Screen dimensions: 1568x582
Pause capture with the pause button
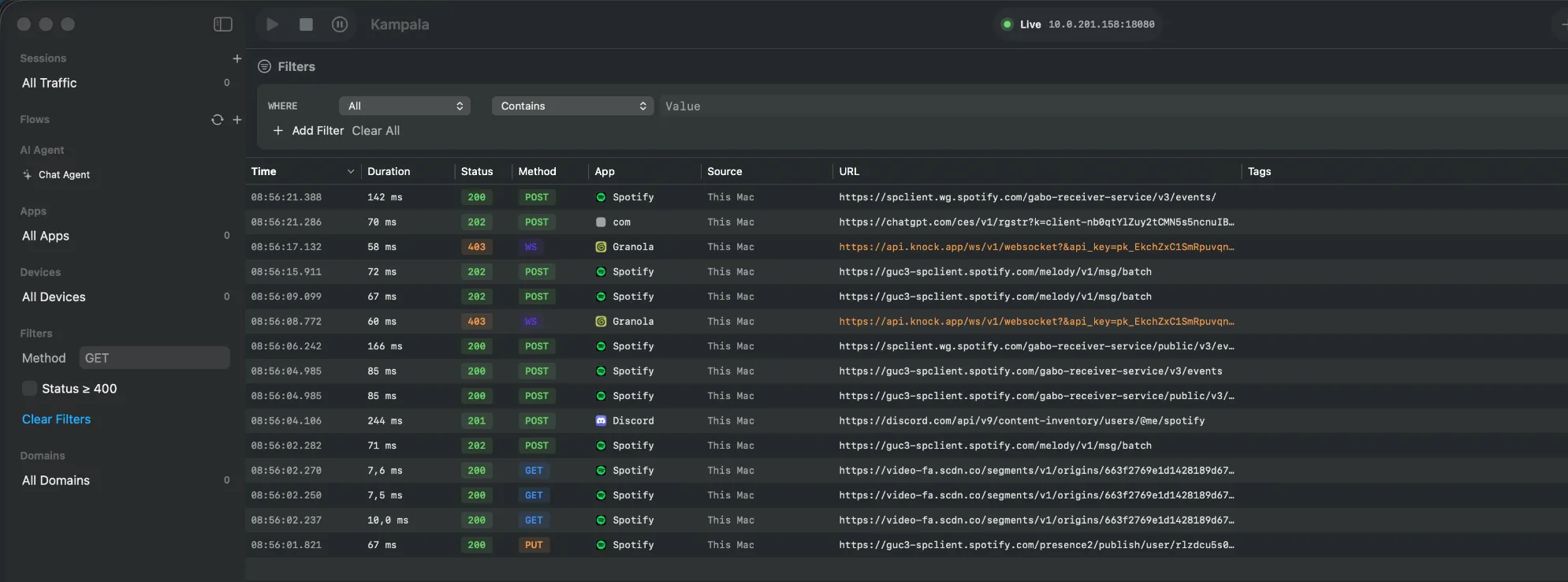[340, 24]
